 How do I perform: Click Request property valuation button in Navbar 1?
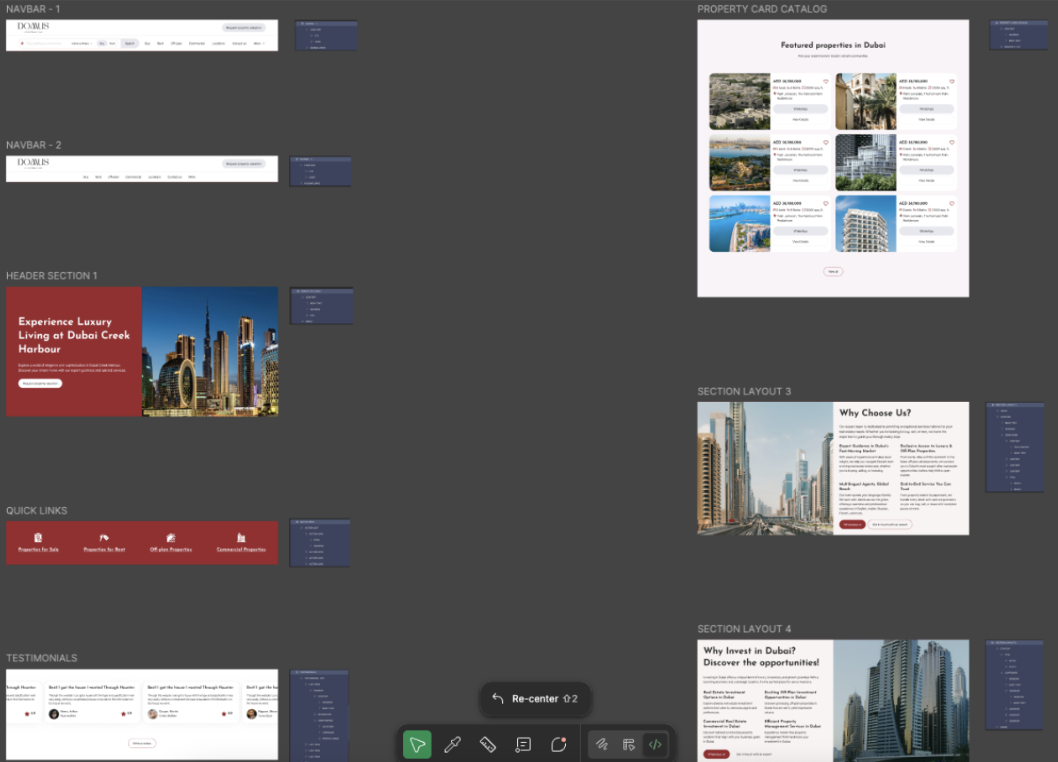pos(243,28)
